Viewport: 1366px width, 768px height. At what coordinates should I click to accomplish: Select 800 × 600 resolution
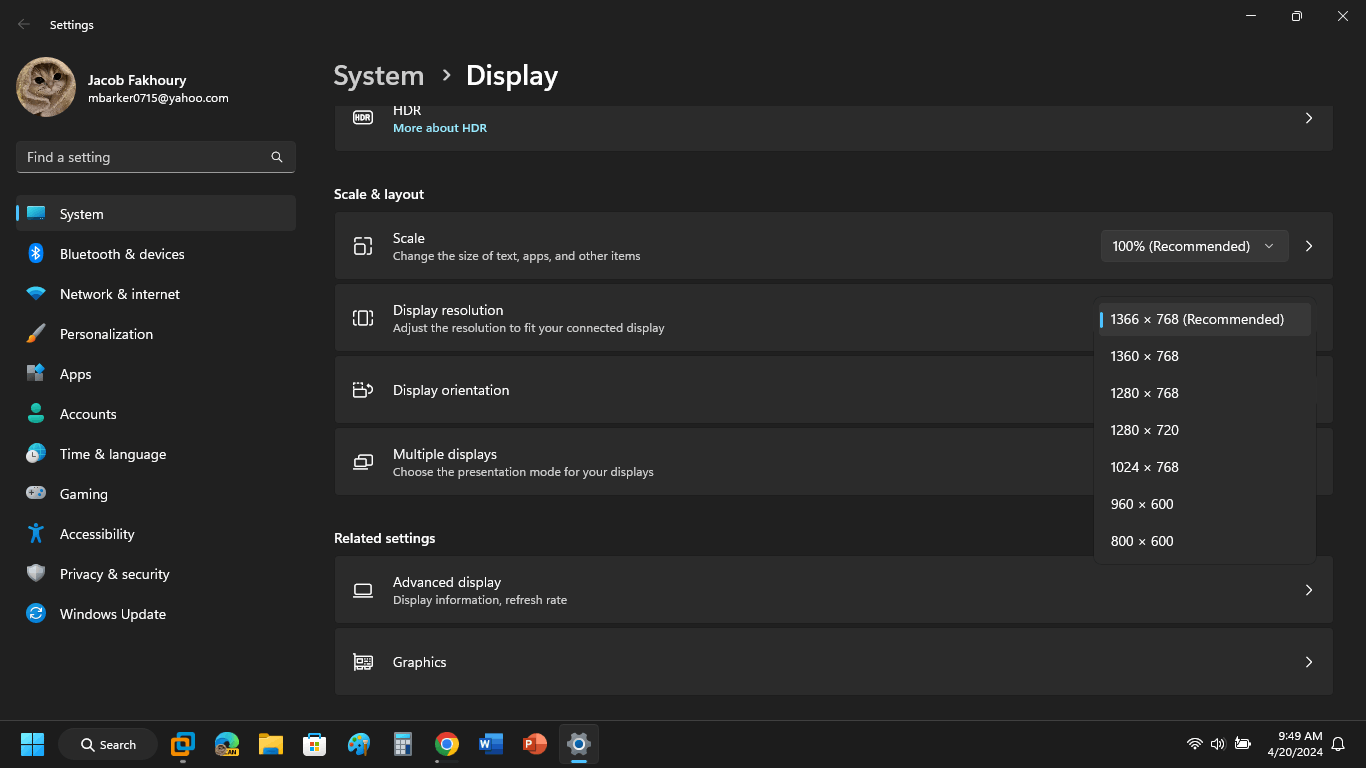pos(1141,541)
